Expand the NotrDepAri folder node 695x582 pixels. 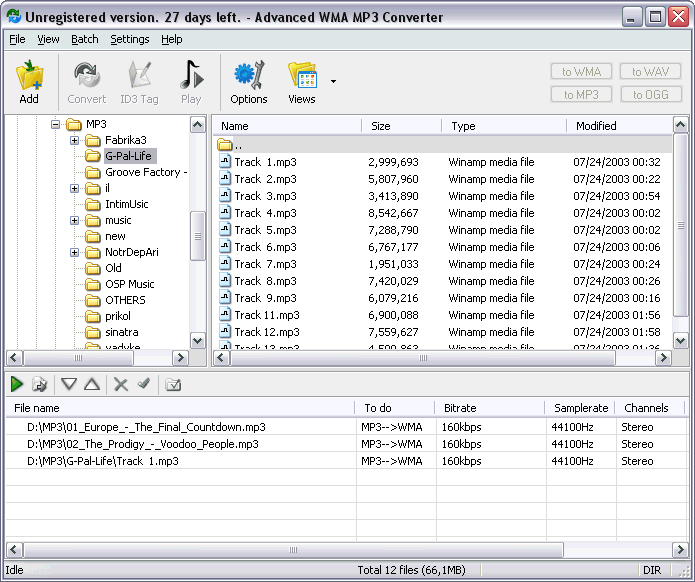(x=74, y=252)
